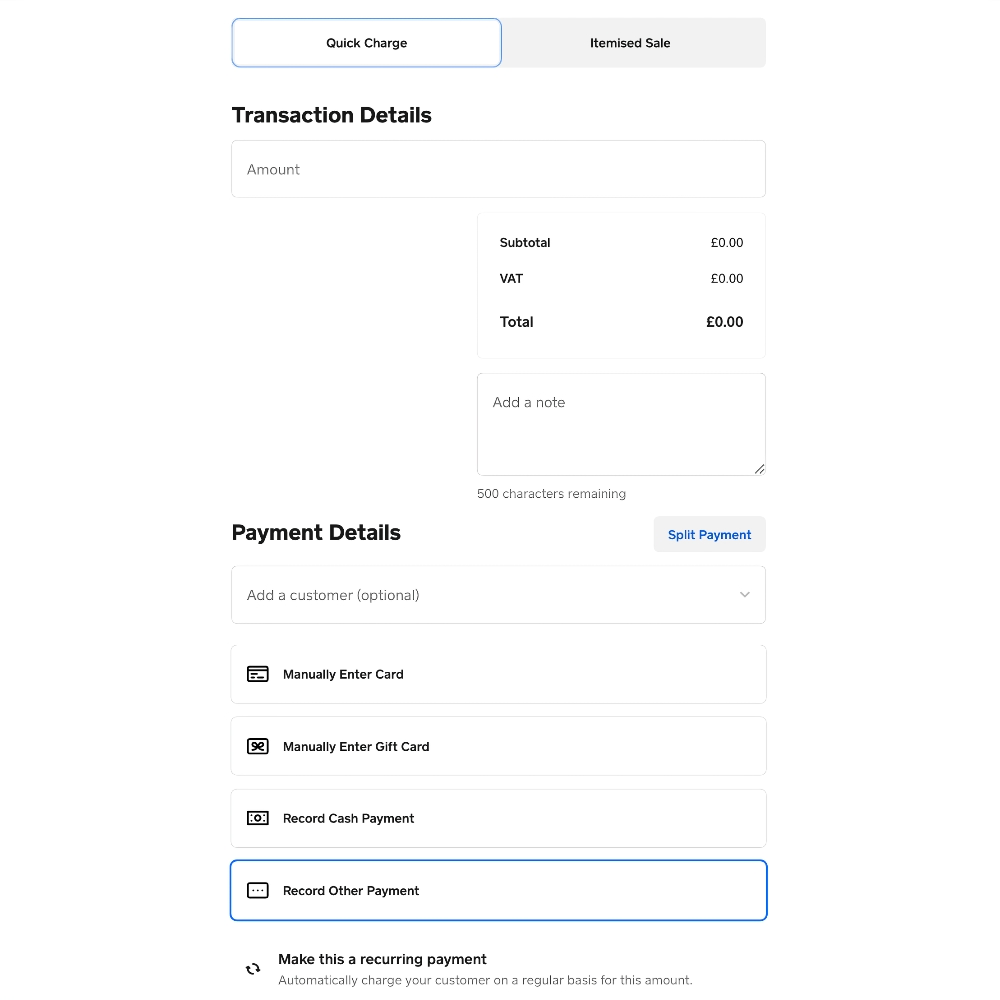Select Manually Enter Gift Card option
Screen dimensions: 1000x1000
point(498,746)
